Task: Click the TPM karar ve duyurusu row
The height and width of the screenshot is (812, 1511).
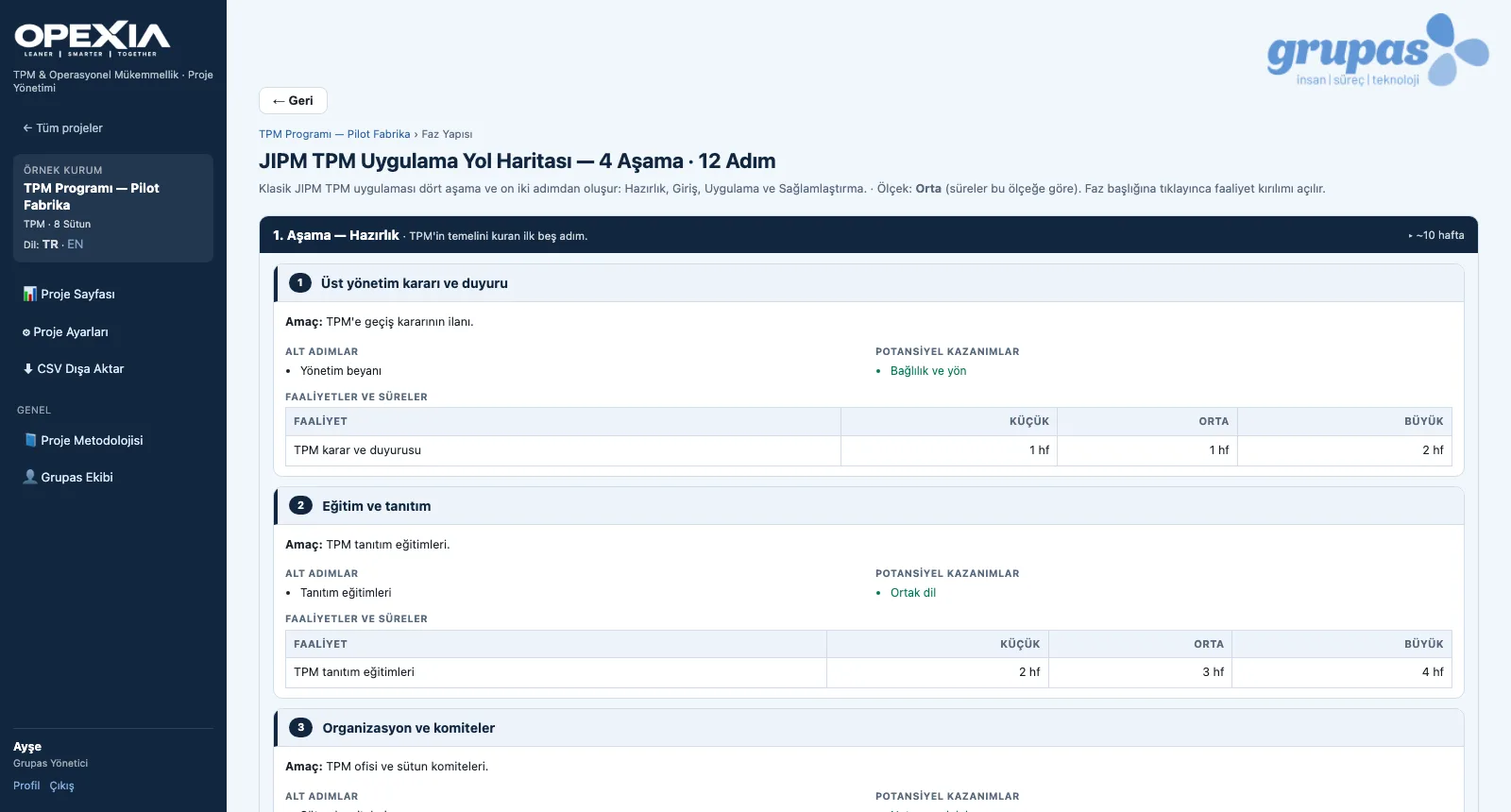Action: pyautogui.click(x=868, y=450)
